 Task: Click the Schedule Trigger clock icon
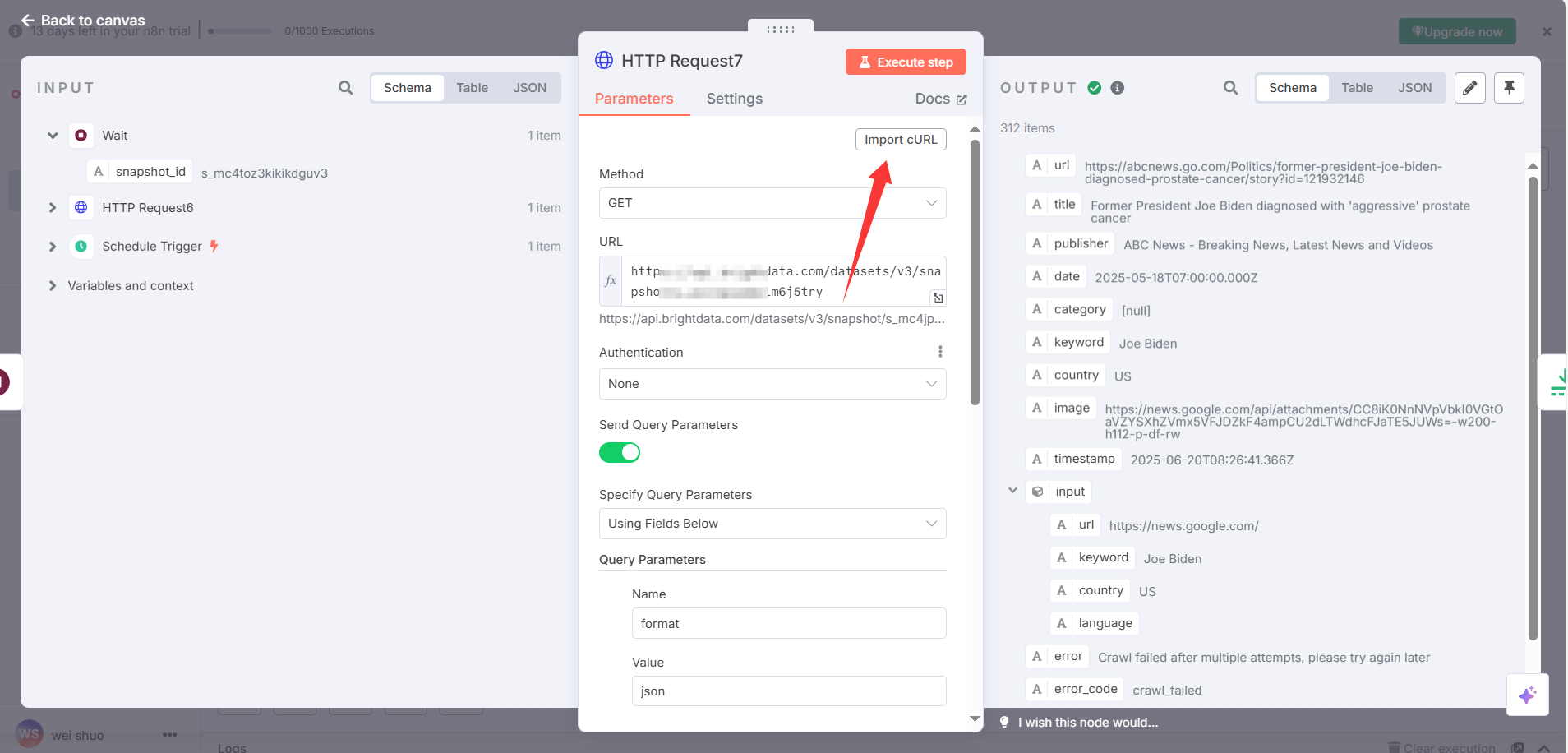click(x=81, y=247)
